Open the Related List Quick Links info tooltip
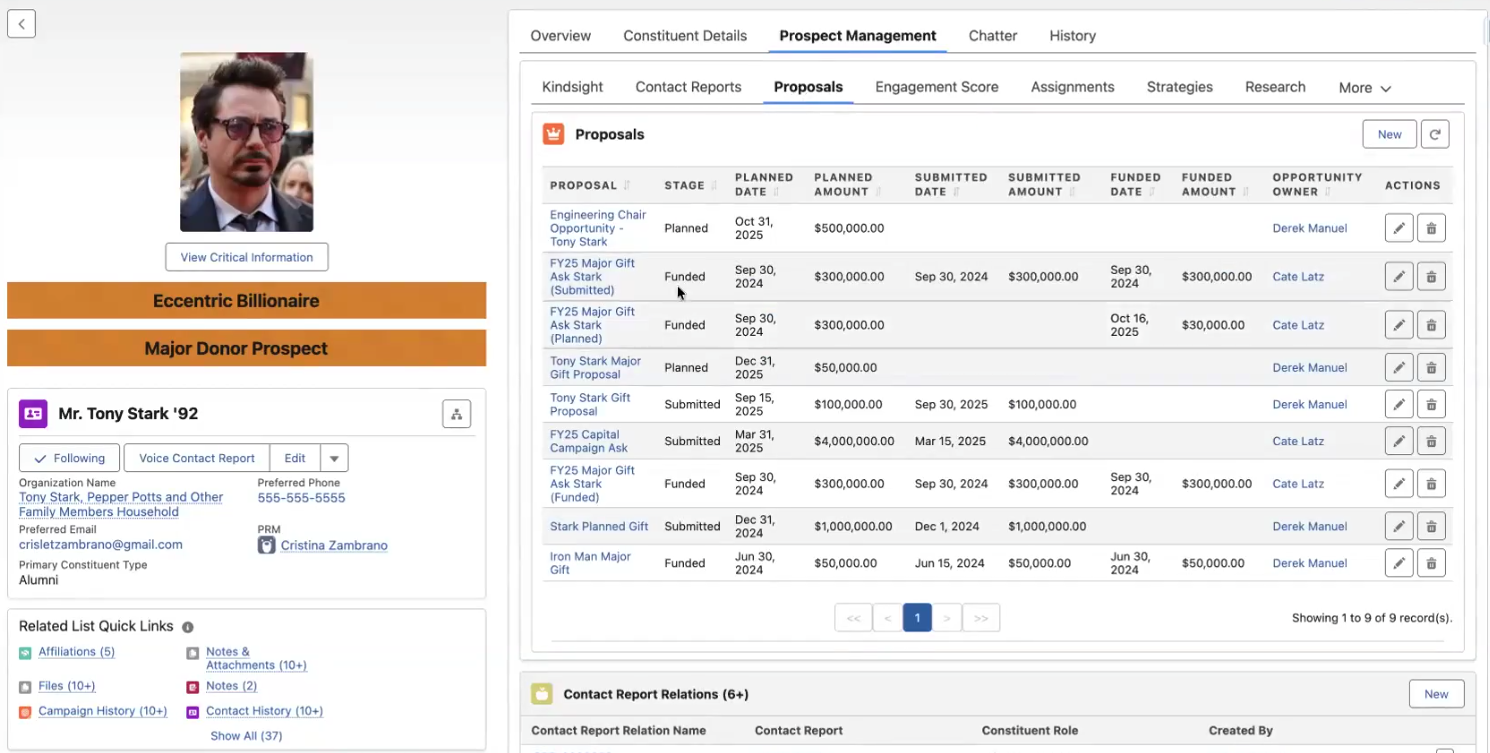Viewport: 1490px width, 753px height. pos(187,627)
